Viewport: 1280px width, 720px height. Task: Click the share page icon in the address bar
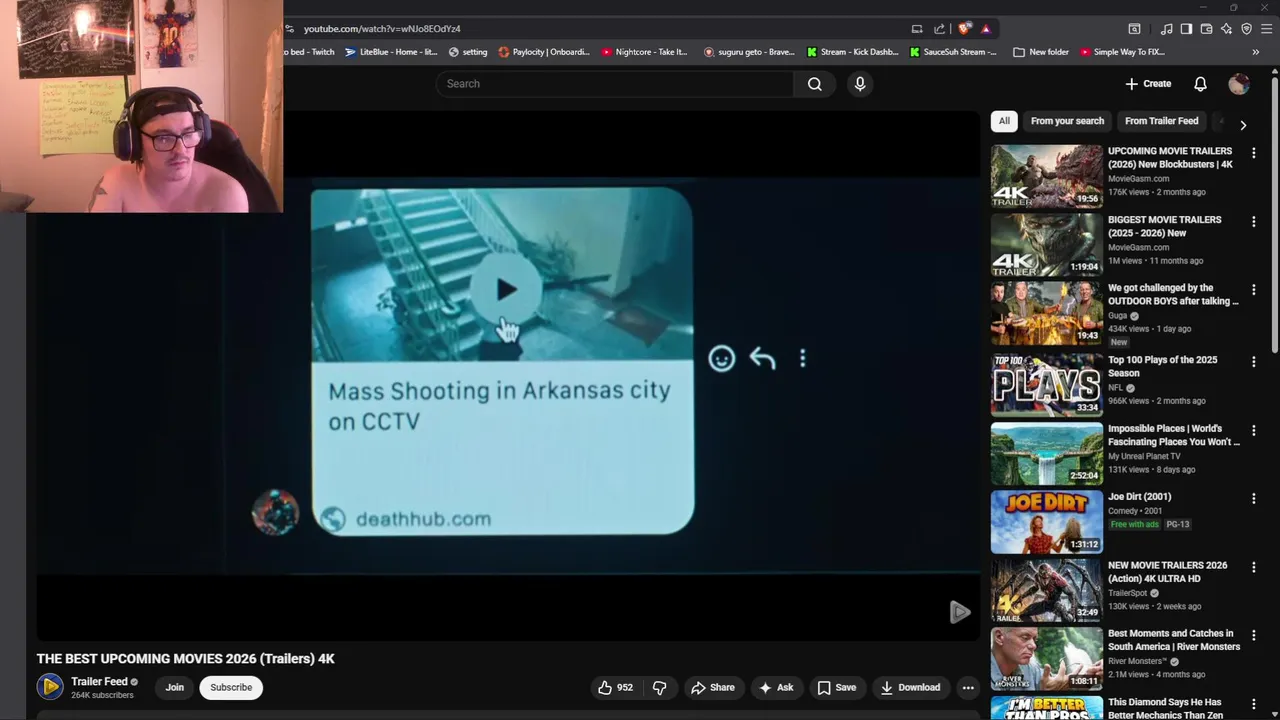pos(939,29)
